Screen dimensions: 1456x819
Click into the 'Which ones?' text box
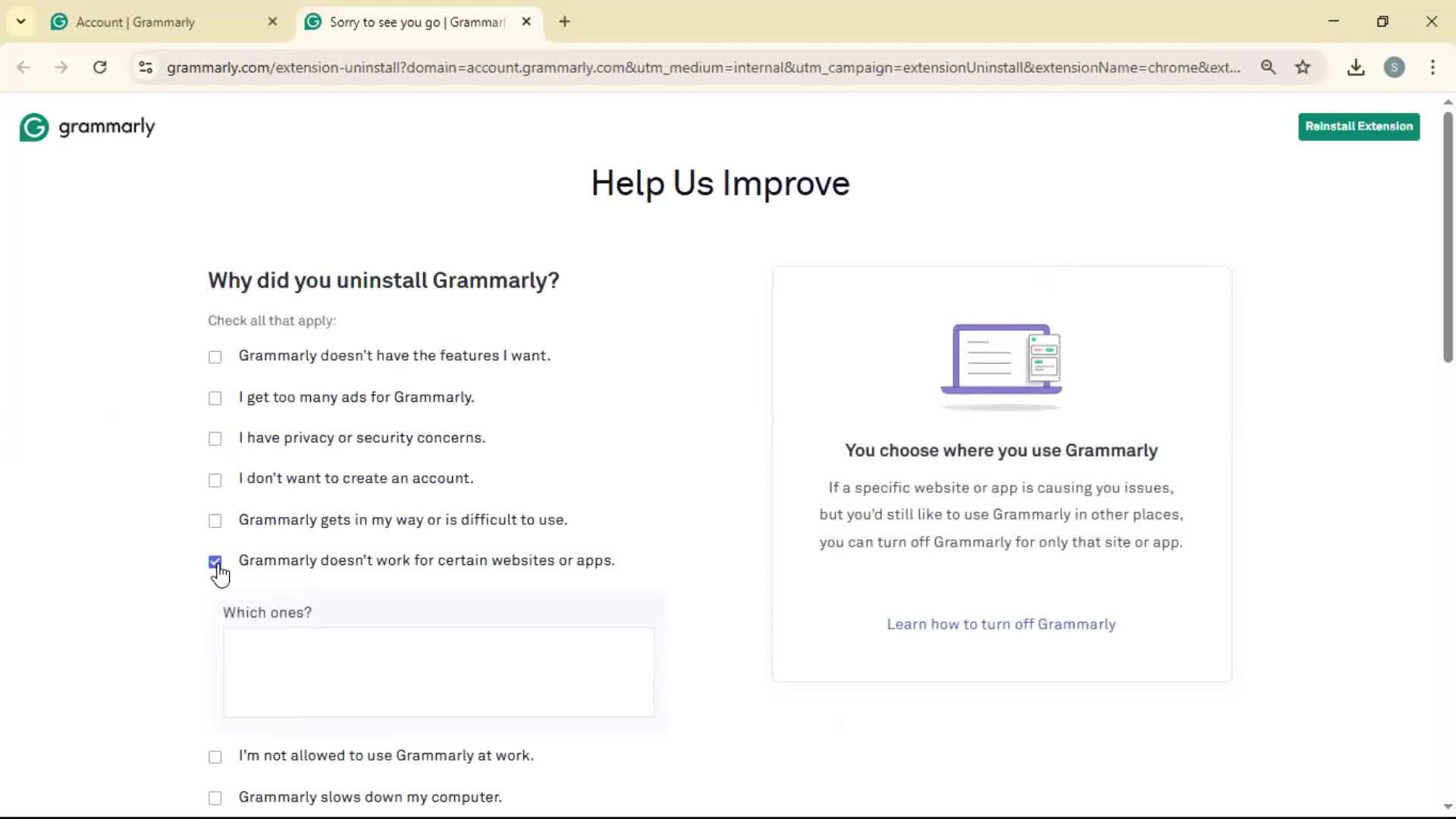pyautogui.click(x=438, y=672)
